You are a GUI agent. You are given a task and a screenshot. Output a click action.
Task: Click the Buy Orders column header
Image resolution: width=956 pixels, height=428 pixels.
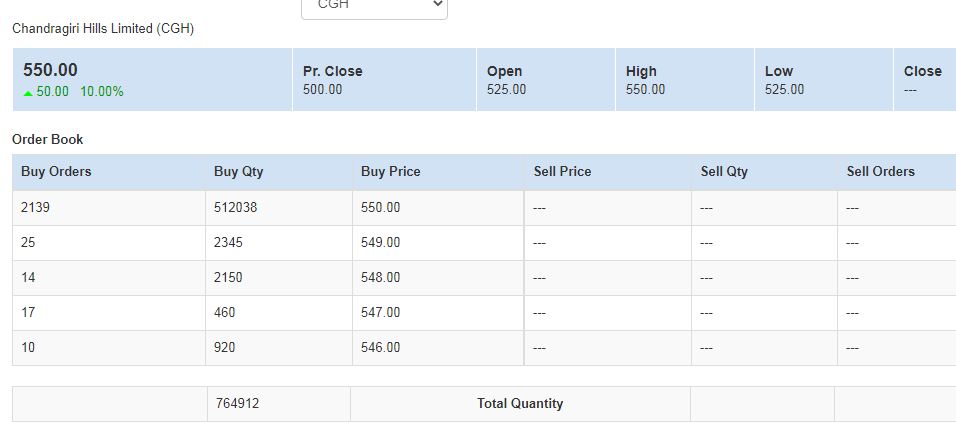coord(56,172)
